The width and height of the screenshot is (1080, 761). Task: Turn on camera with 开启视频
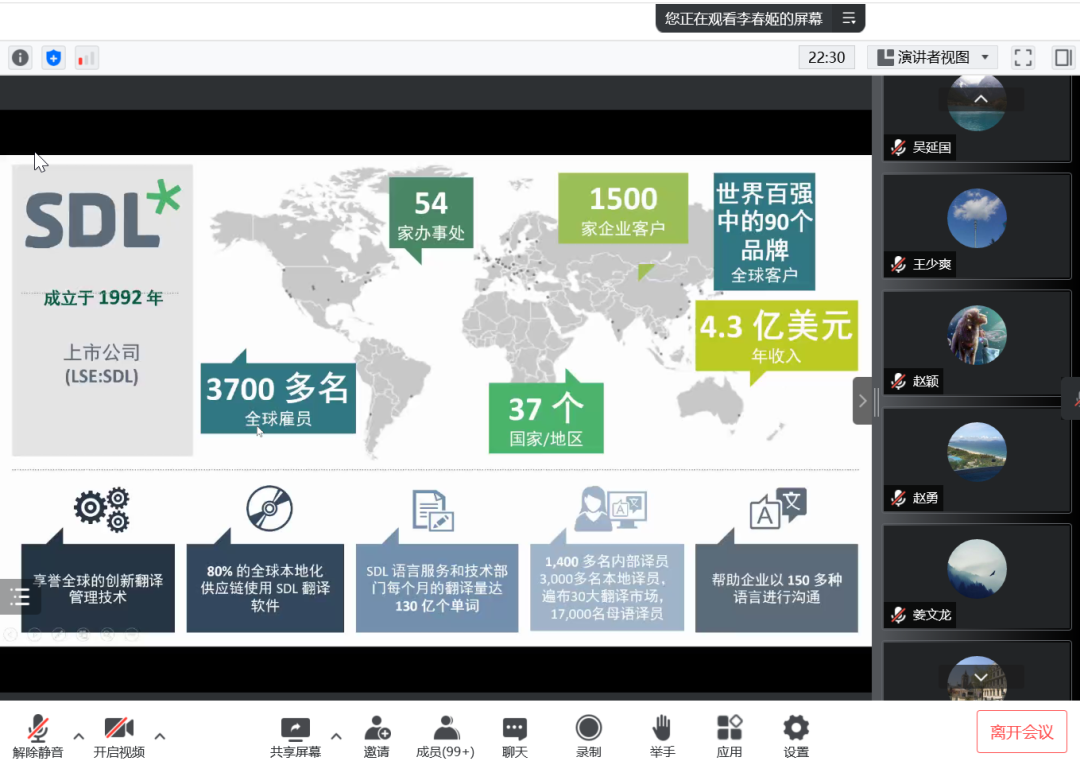pyautogui.click(x=119, y=736)
